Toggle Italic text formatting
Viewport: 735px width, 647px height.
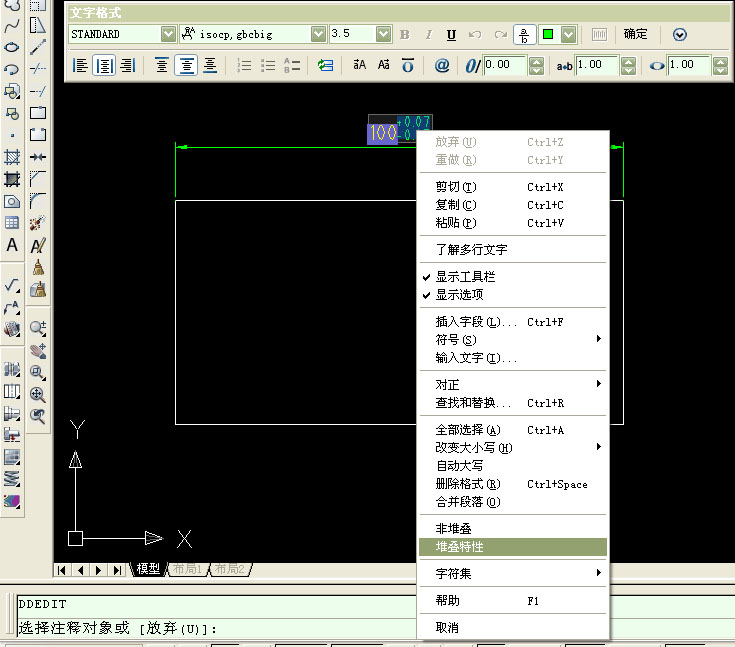click(428, 34)
